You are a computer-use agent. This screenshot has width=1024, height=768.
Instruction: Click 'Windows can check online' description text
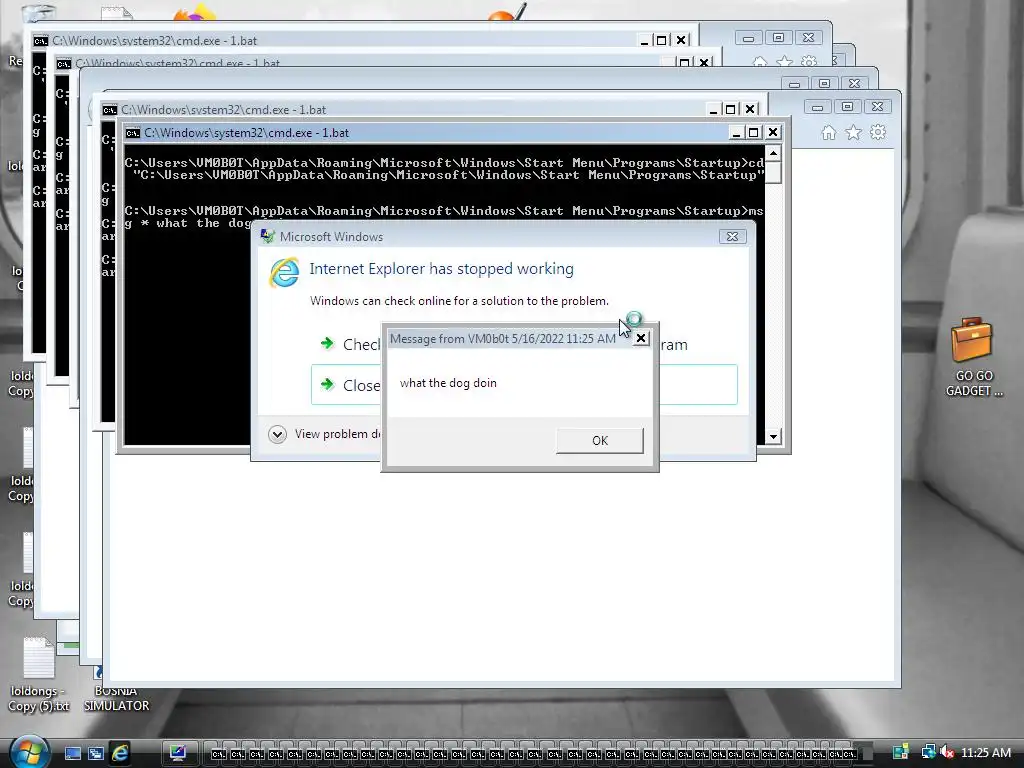pyautogui.click(x=459, y=301)
